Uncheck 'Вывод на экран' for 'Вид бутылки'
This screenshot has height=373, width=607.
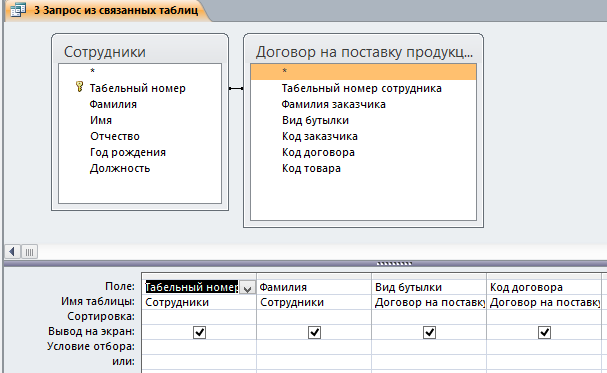(x=429, y=332)
